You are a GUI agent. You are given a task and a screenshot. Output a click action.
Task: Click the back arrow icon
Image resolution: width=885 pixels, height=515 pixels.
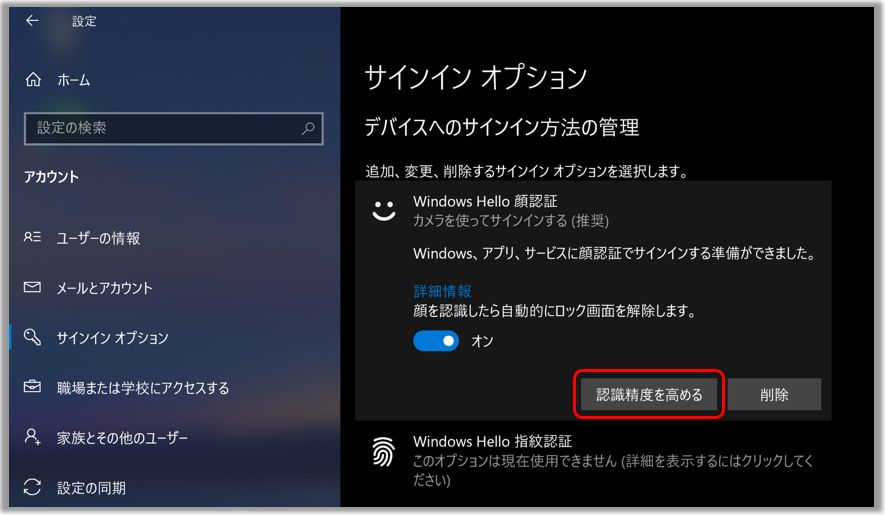pyautogui.click(x=33, y=20)
